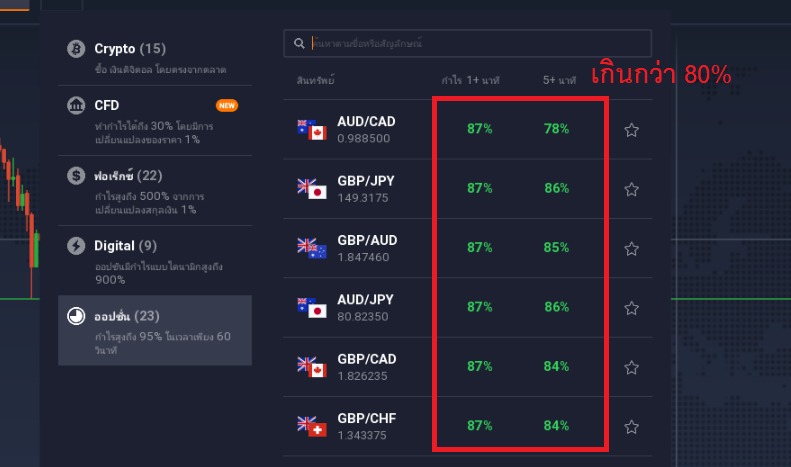Image resolution: width=791 pixels, height=467 pixels.
Task: Select the CFD bank icon
Action: 76,105
